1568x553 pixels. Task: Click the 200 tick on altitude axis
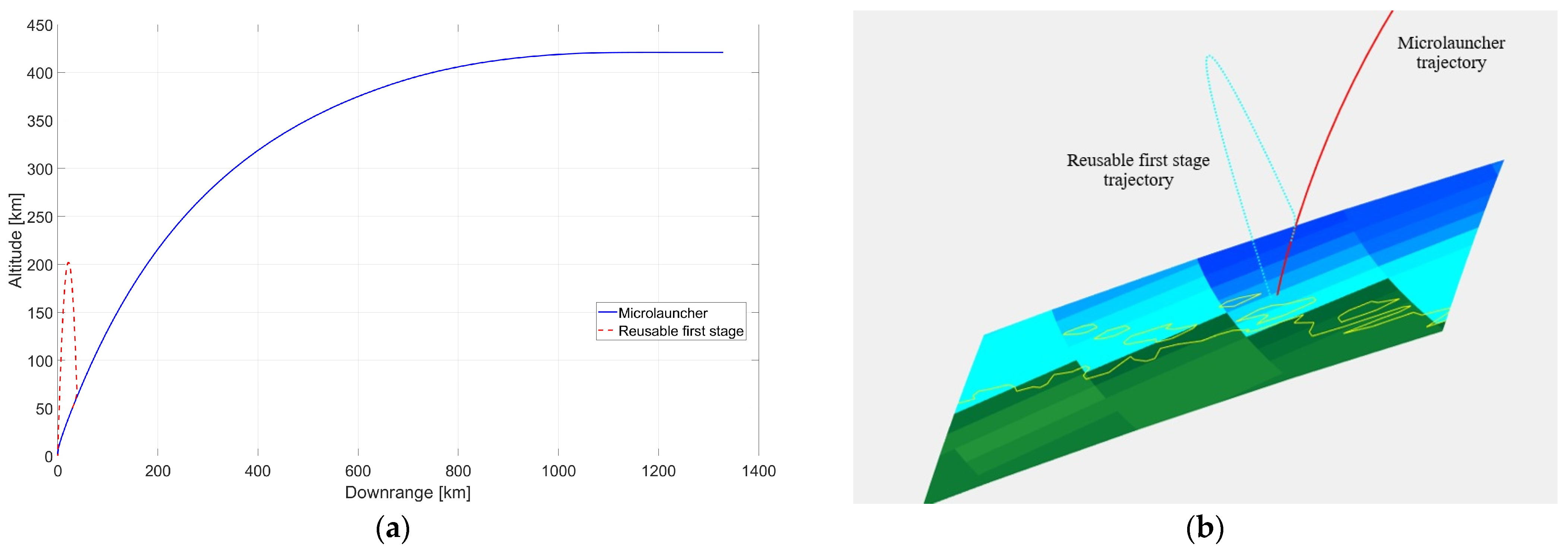(39, 265)
